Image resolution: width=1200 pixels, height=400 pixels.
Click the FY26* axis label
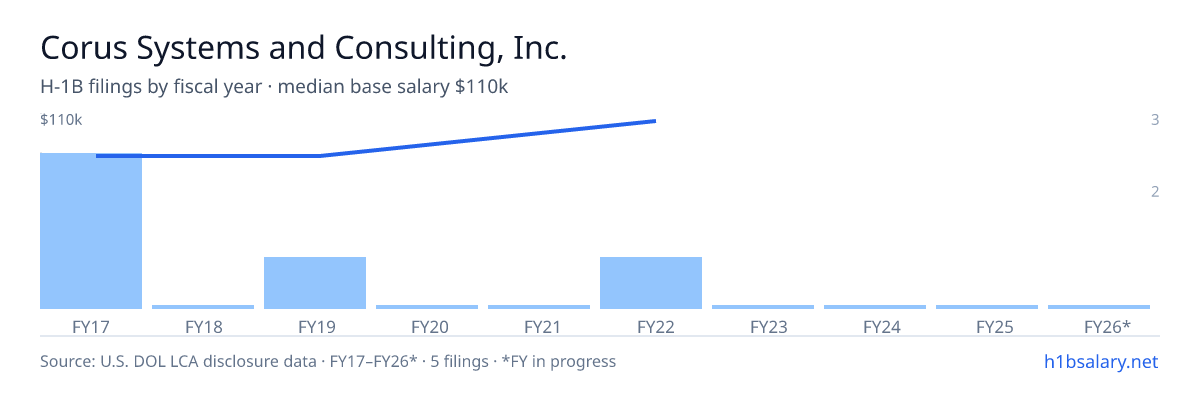(x=1107, y=326)
